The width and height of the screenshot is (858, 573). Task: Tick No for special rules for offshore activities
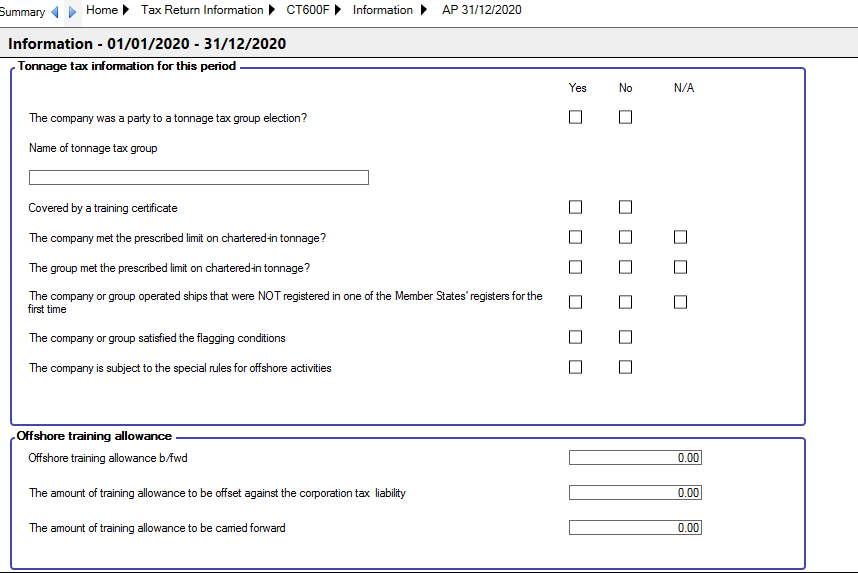coord(625,367)
